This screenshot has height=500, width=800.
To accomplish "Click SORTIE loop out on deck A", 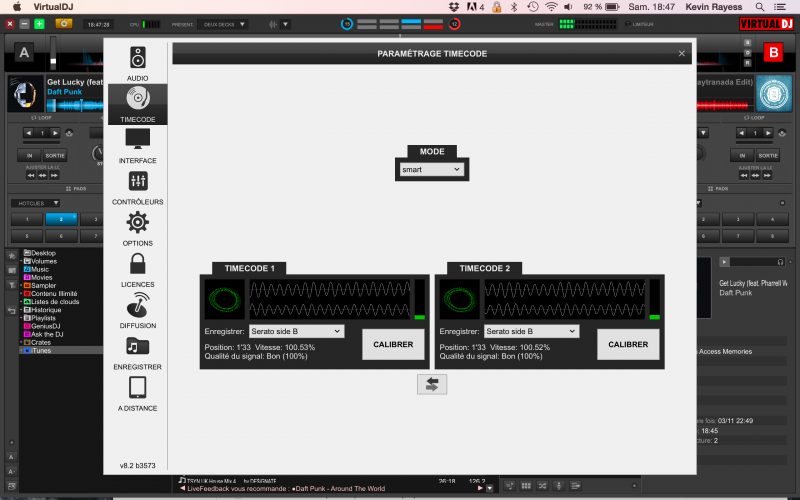I will point(55,155).
